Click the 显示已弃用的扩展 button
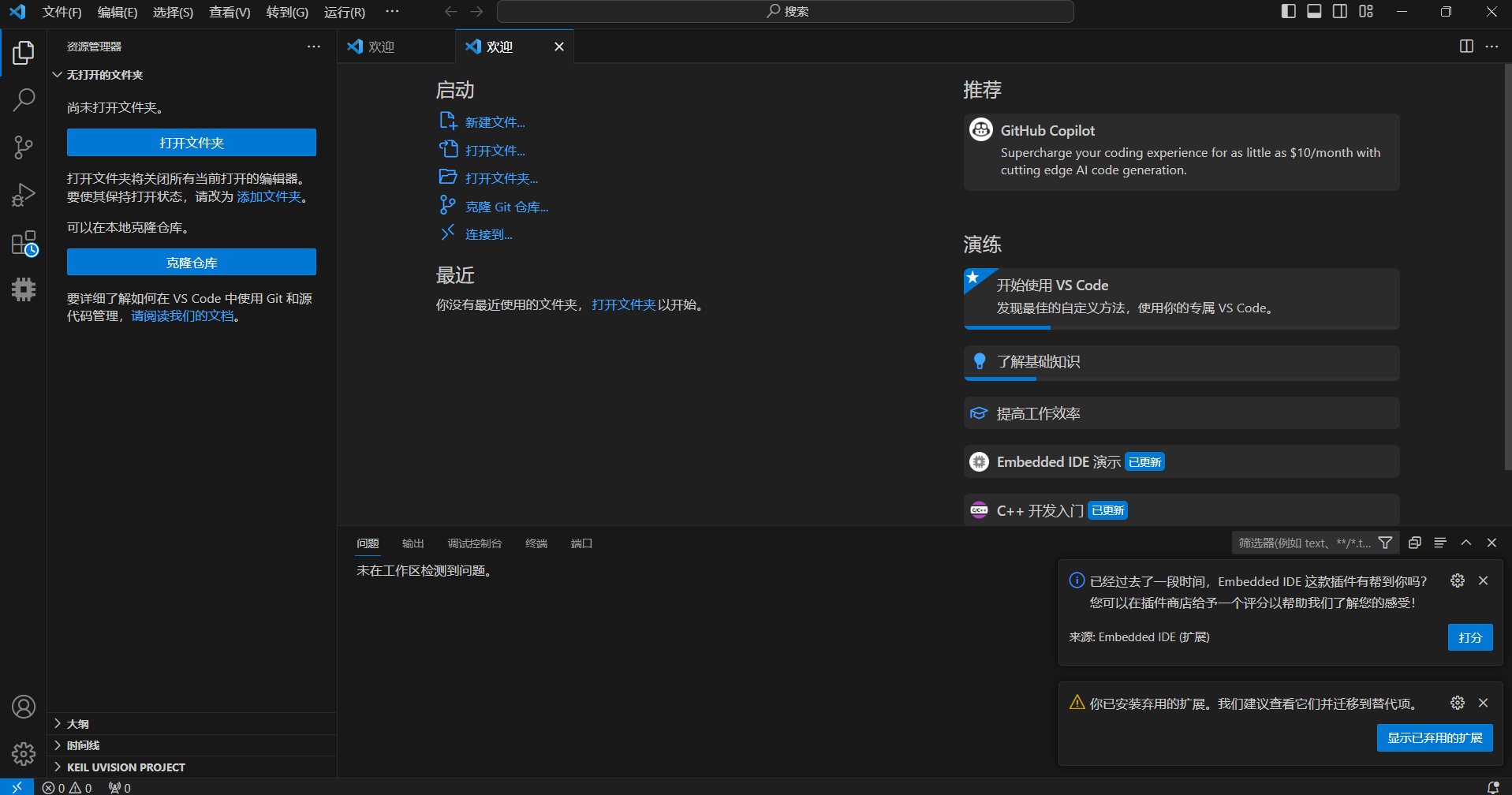Image resolution: width=1512 pixels, height=795 pixels. [x=1435, y=737]
